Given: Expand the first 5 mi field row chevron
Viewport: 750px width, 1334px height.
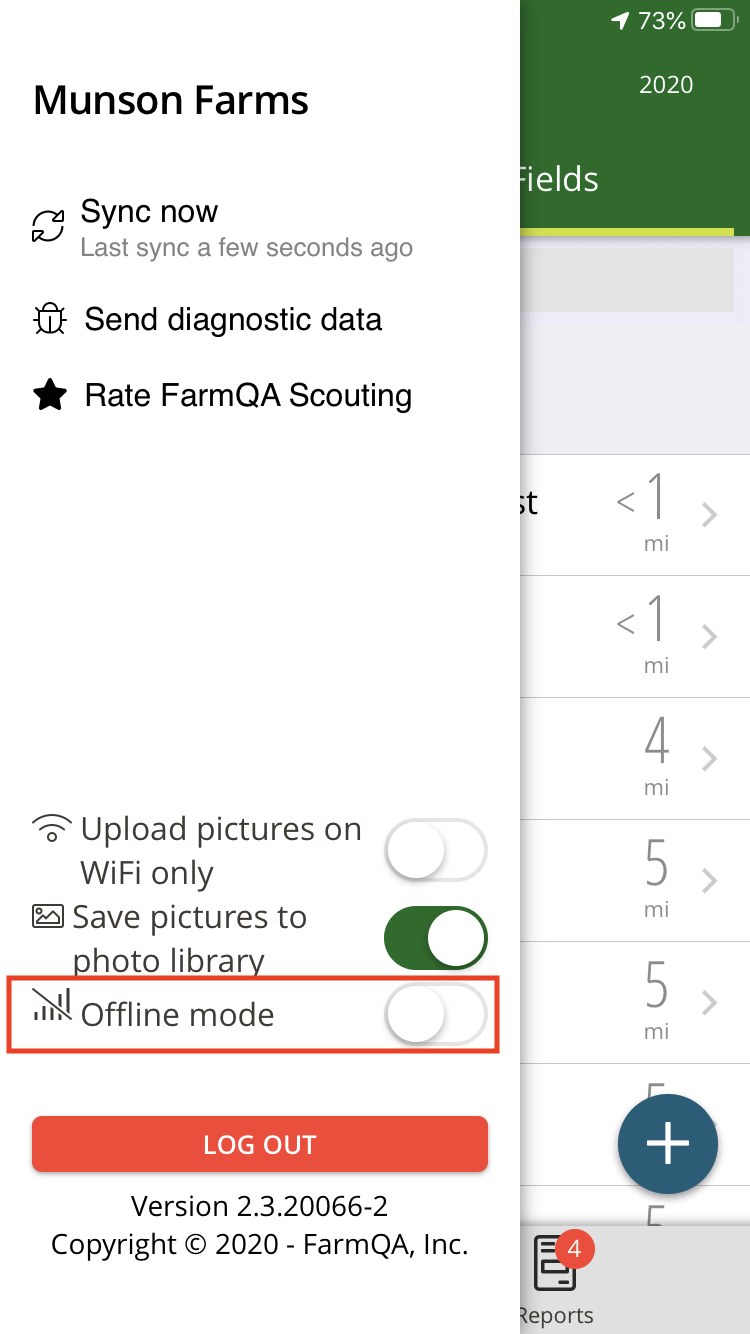Looking at the screenshot, I should point(709,881).
